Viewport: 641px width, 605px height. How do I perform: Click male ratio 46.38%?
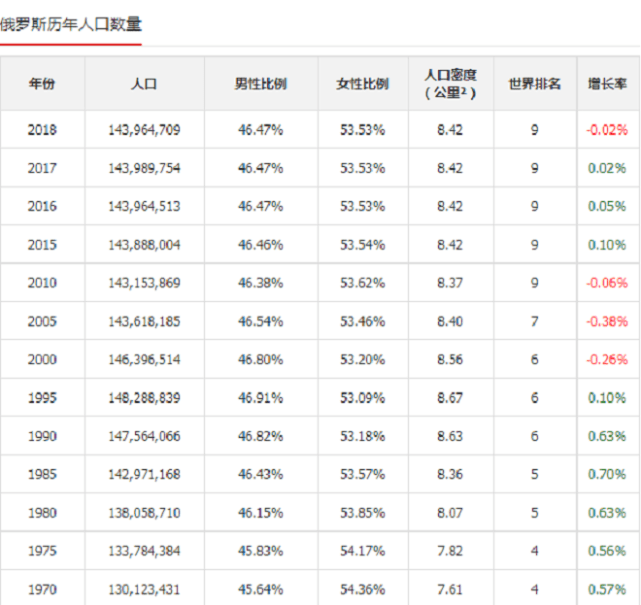[x=261, y=283]
